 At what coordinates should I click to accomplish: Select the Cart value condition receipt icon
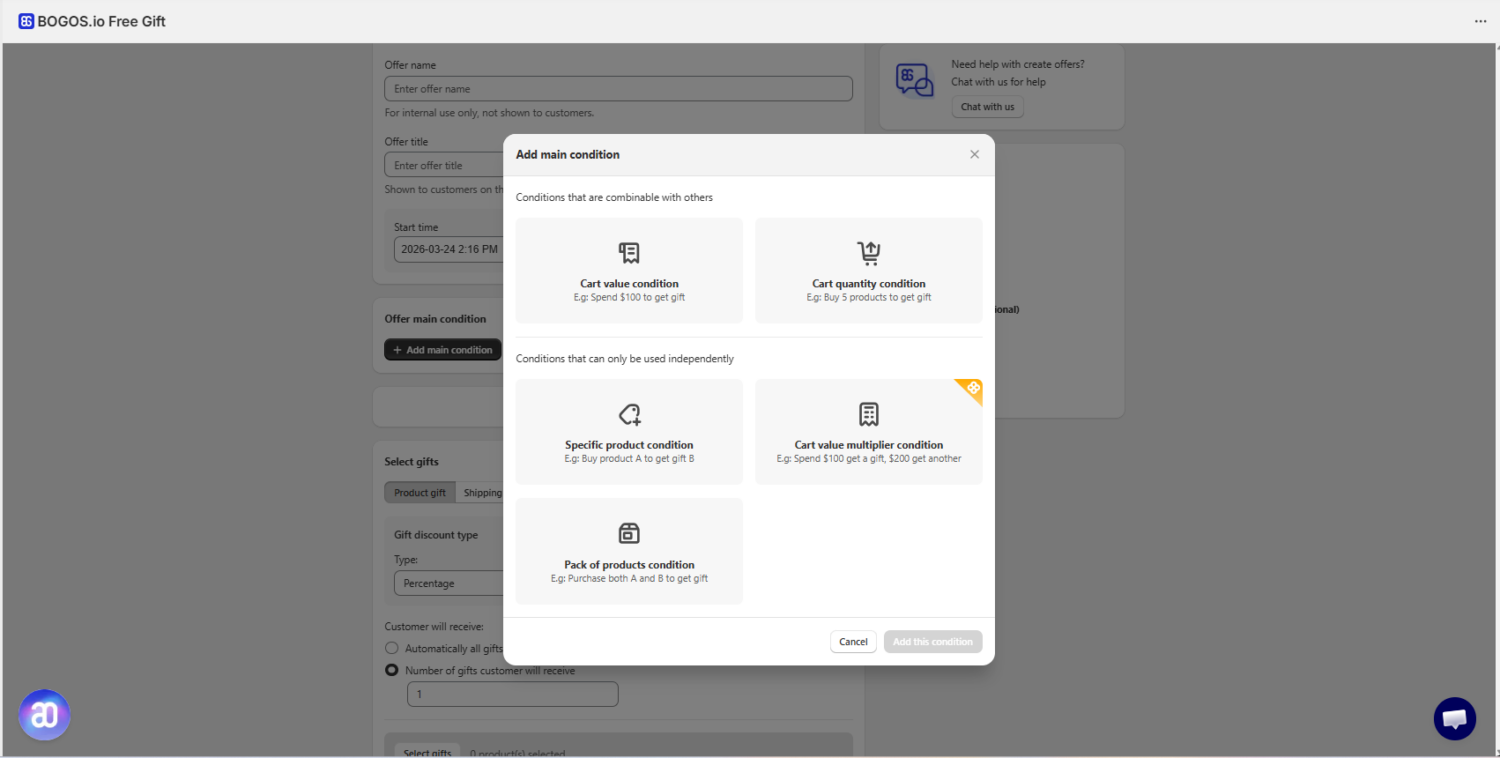pyautogui.click(x=629, y=253)
